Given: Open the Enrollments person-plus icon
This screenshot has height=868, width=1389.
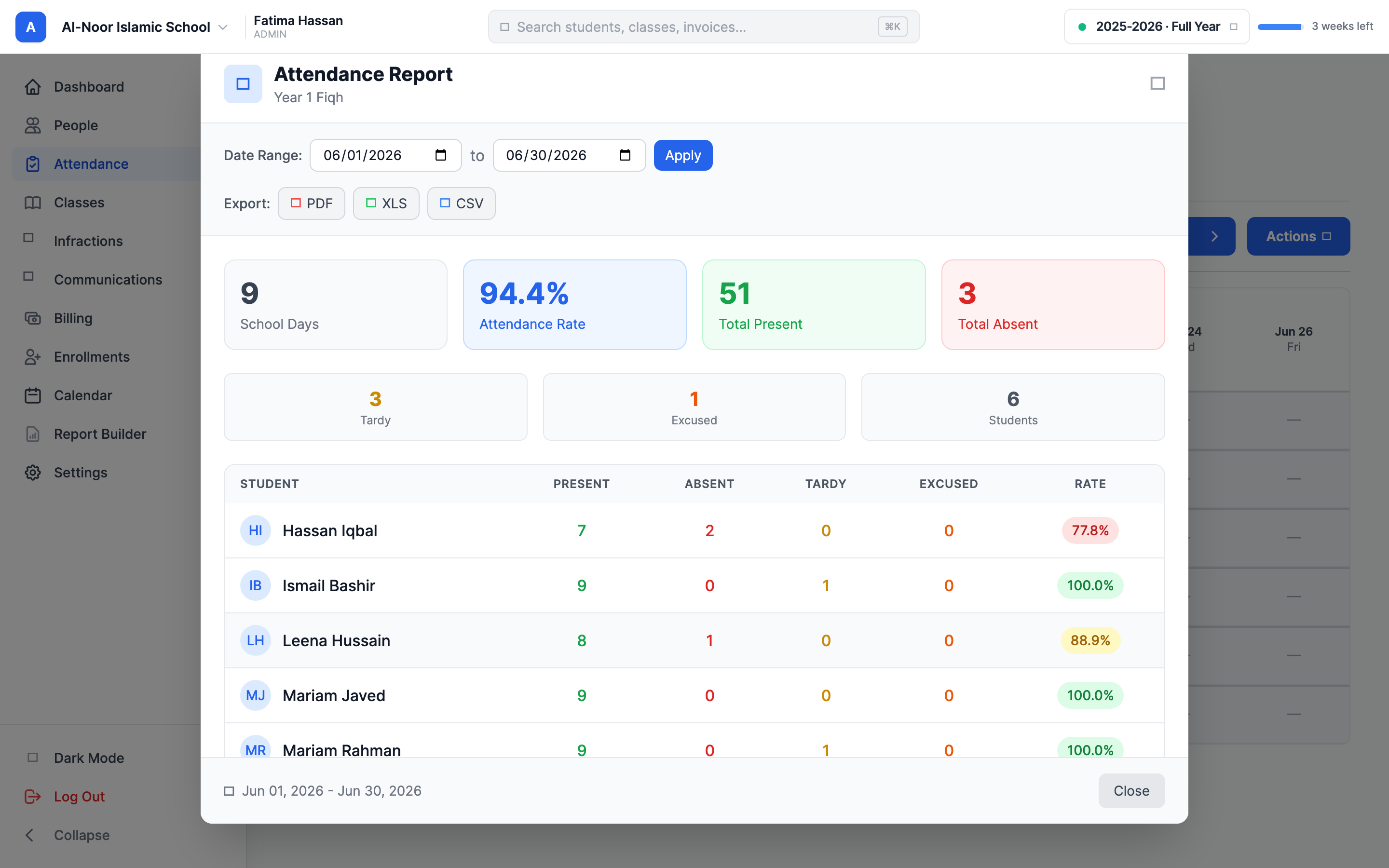Looking at the screenshot, I should click(x=33, y=356).
